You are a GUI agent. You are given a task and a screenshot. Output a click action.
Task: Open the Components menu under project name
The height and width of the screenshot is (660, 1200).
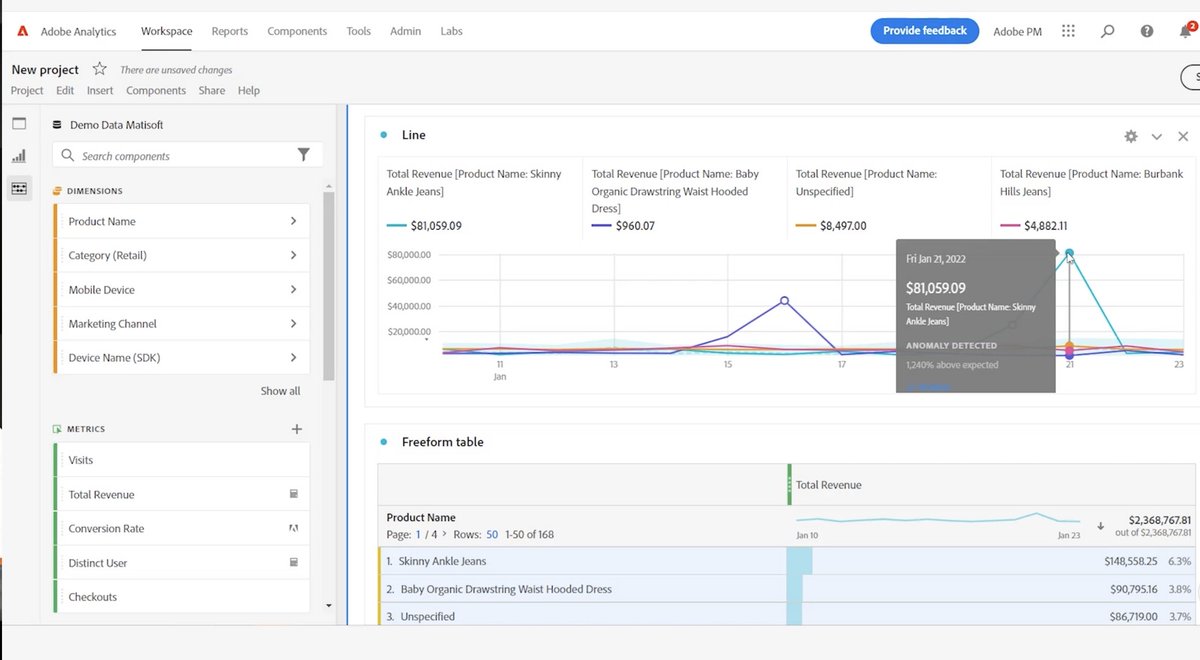156,90
